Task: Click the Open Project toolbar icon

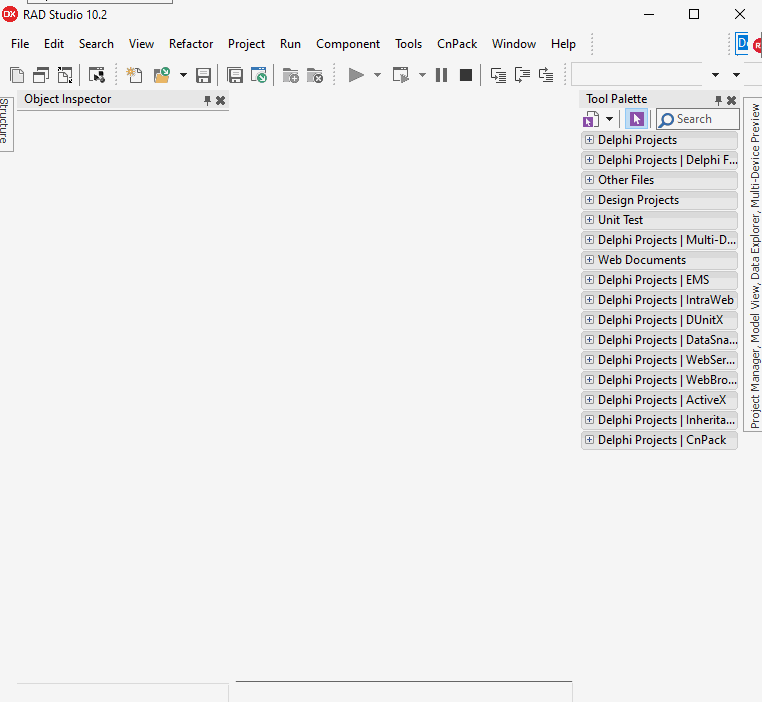Action: click(259, 75)
